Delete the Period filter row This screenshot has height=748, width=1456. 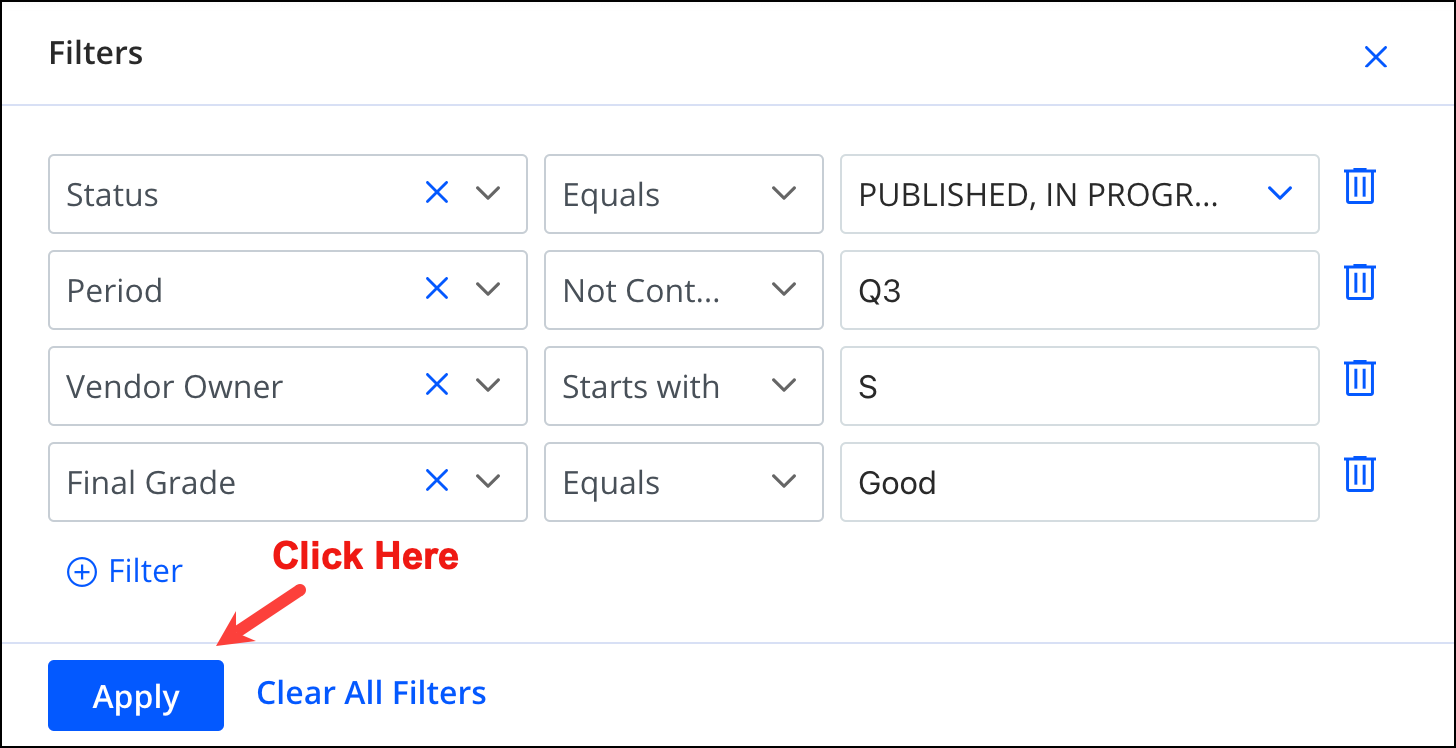point(1360,282)
